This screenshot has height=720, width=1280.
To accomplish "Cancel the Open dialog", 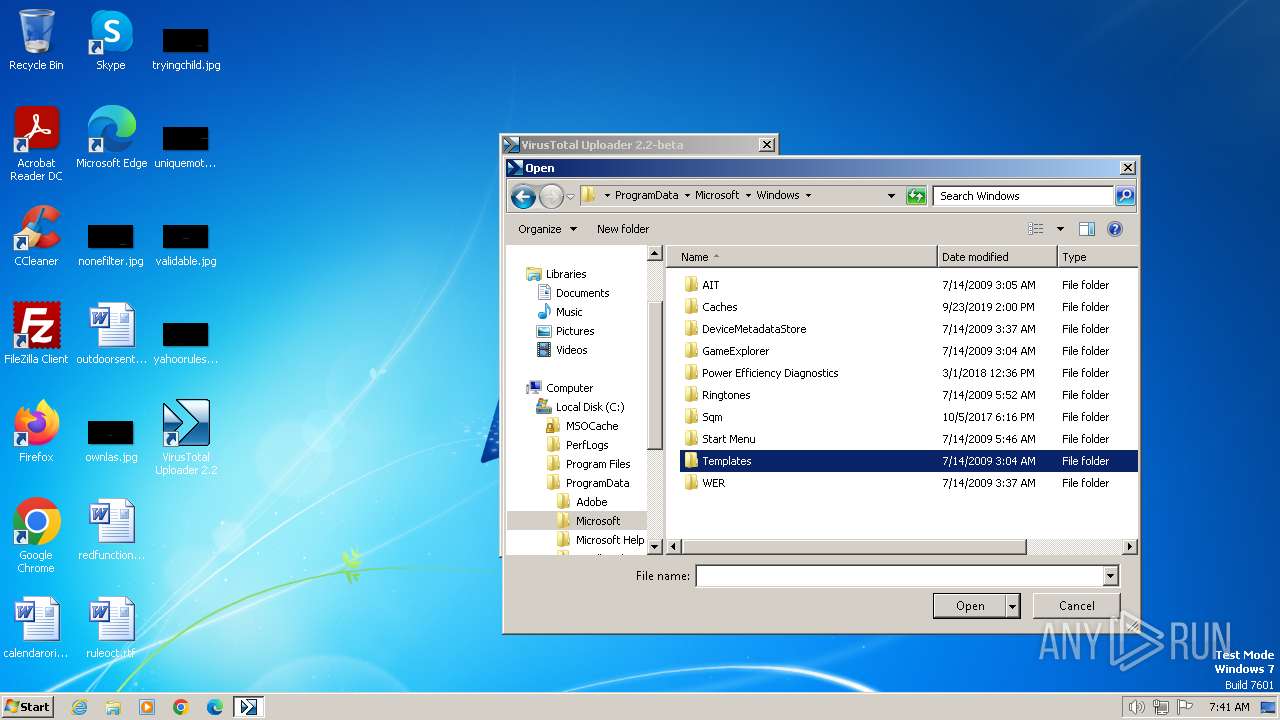I will [x=1076, y=606].
